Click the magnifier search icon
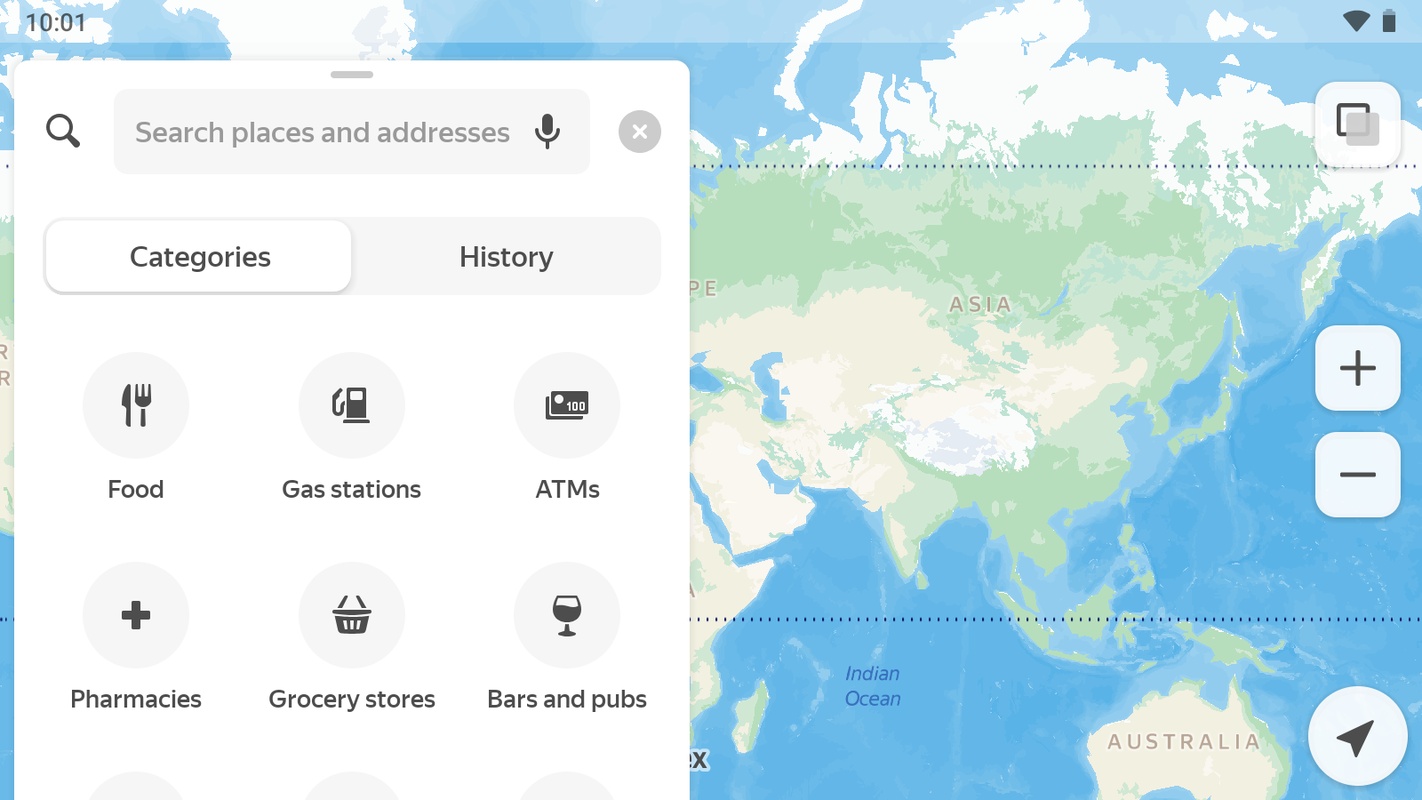1422x800 pixels. pyautogui.click(x=63, y=131)
